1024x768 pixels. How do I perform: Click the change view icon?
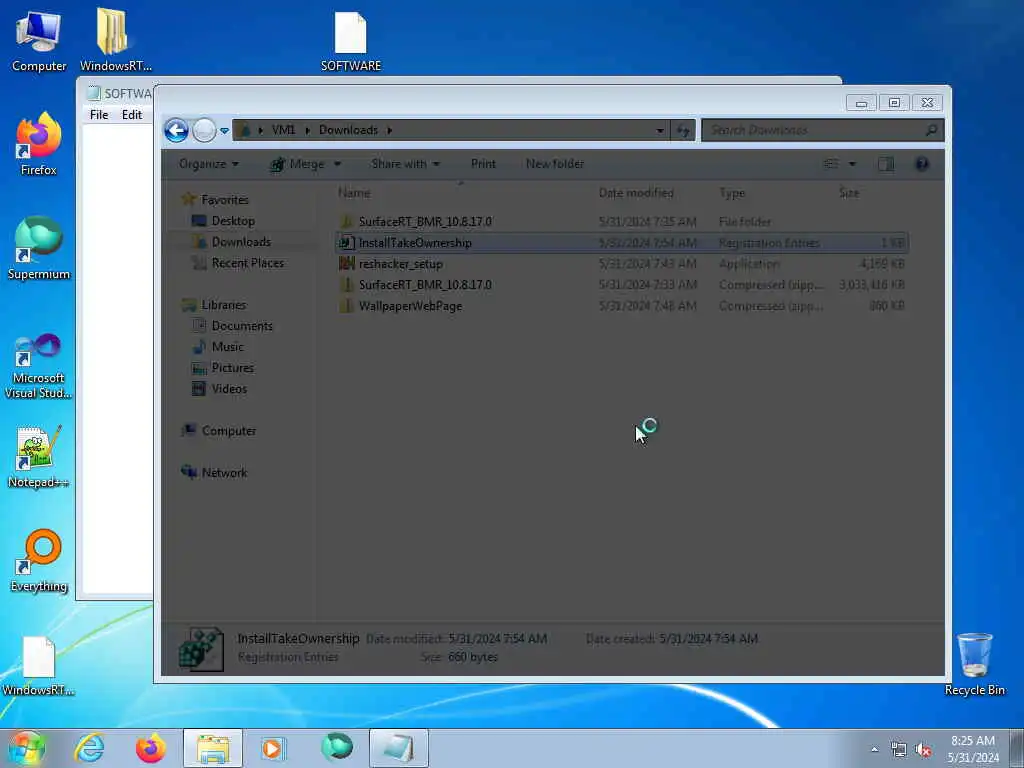831,164
